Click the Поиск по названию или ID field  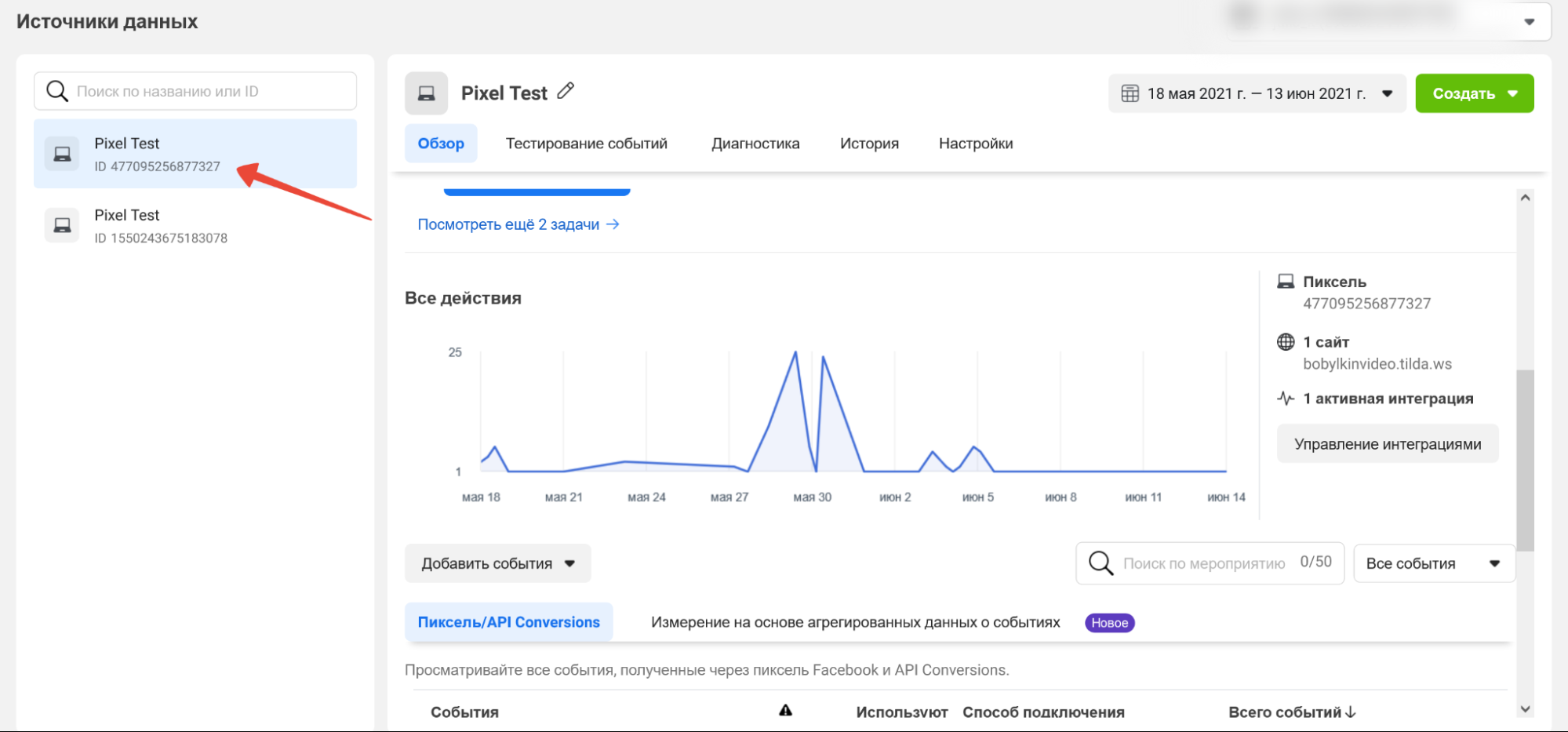pos(195,91)
